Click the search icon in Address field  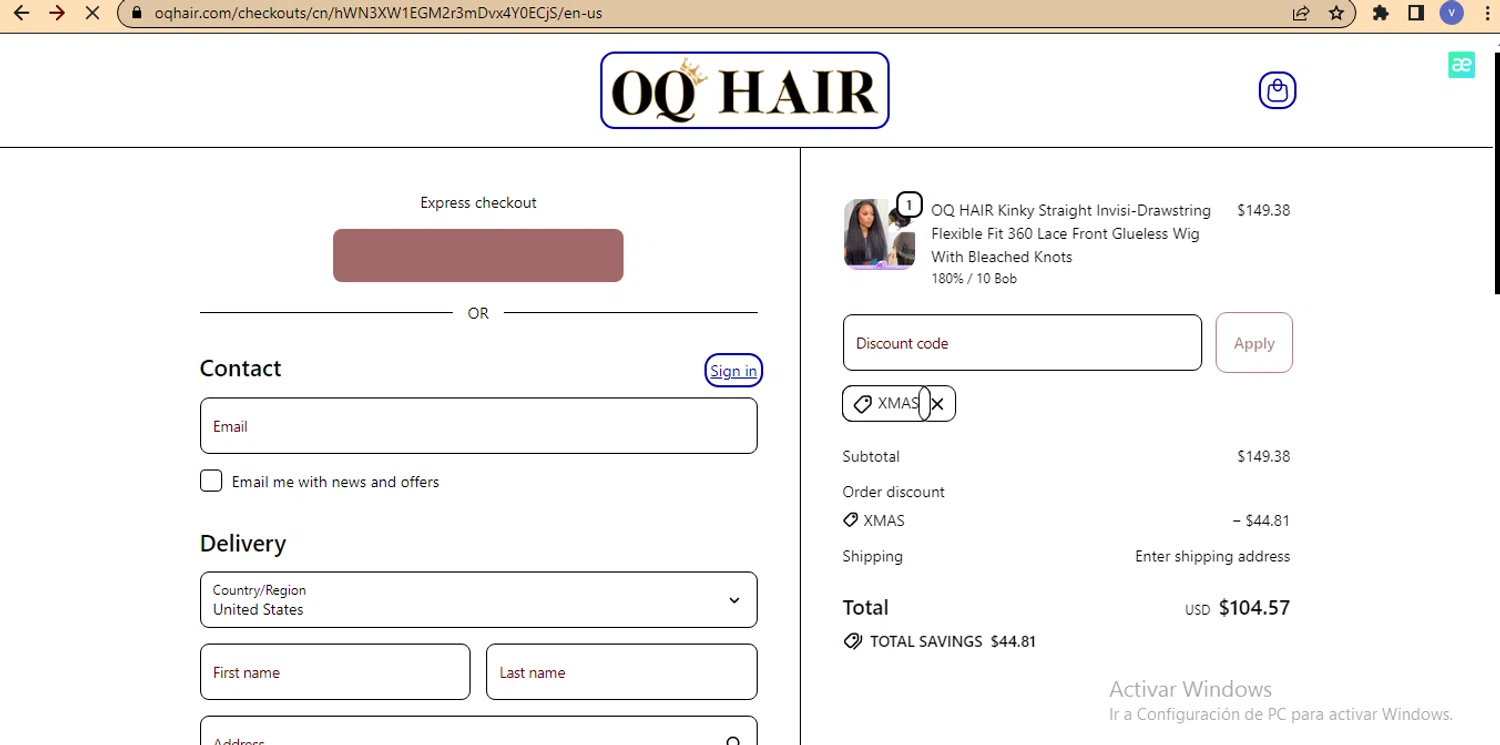pyautogui.click(x=733, y=741)
